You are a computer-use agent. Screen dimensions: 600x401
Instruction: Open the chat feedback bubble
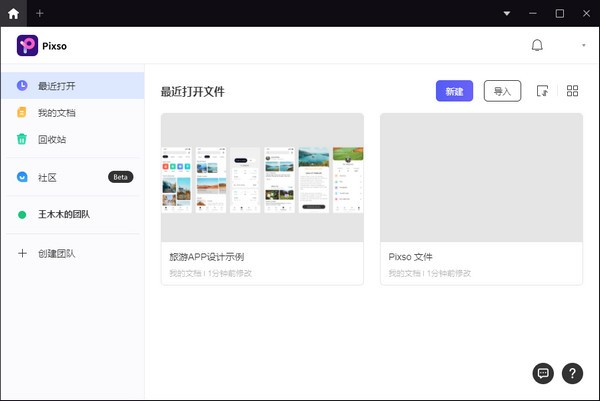coord(543,373)
